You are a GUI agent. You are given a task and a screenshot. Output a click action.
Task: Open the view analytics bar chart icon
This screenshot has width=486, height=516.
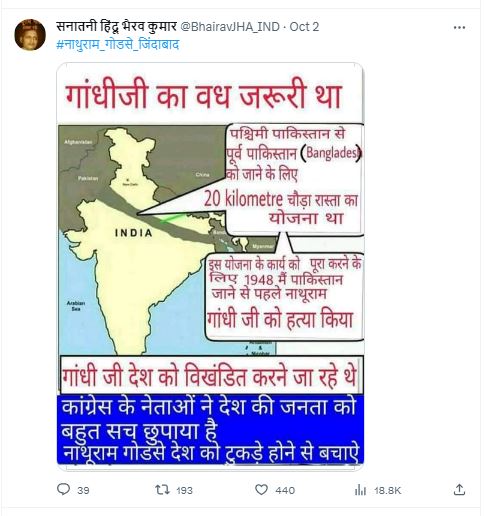pos(360,490)
